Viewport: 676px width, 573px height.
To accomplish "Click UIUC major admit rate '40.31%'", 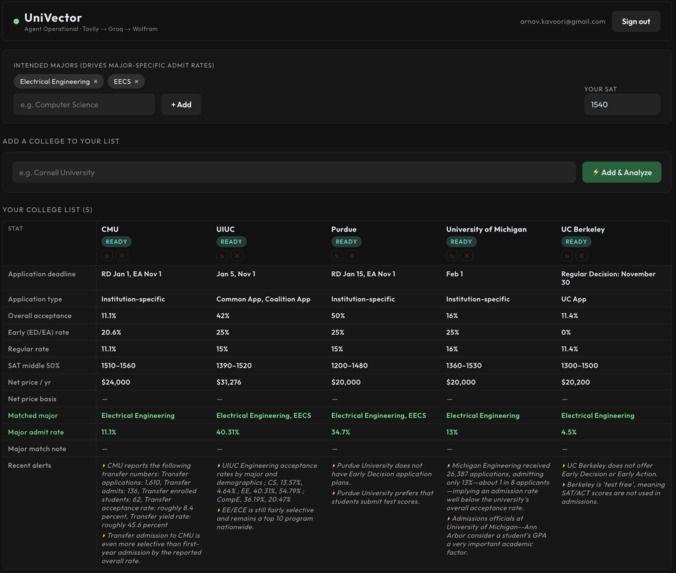I will (228, 432).
